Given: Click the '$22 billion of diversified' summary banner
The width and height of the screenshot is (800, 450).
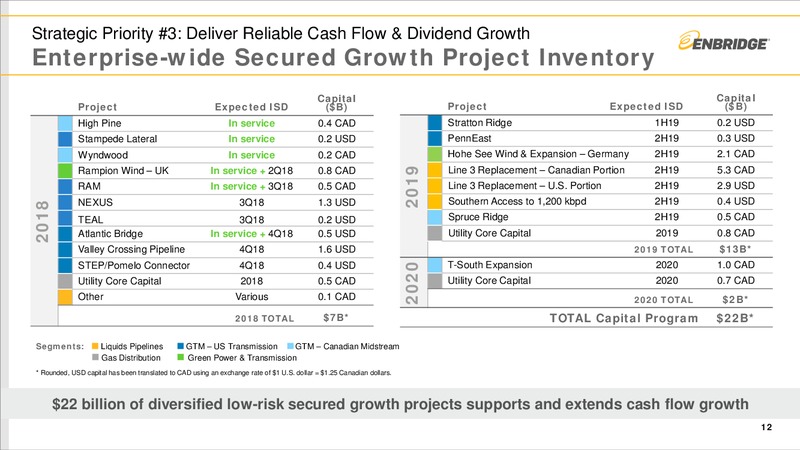Looking at the screenshot, I should coord(400,405).
